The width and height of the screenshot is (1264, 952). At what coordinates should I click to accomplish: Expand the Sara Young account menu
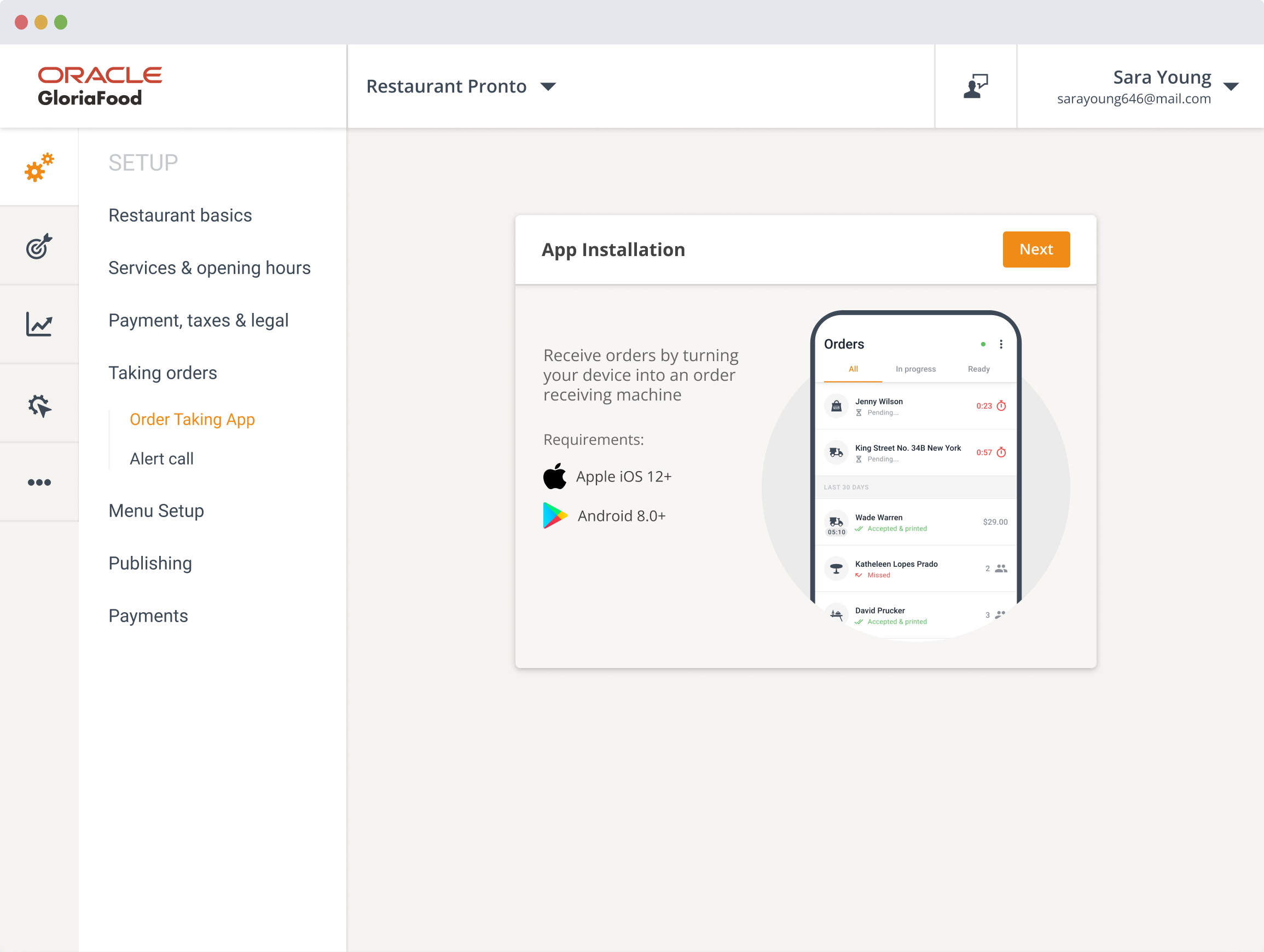pyautogui.click(x=1232, y=86)
